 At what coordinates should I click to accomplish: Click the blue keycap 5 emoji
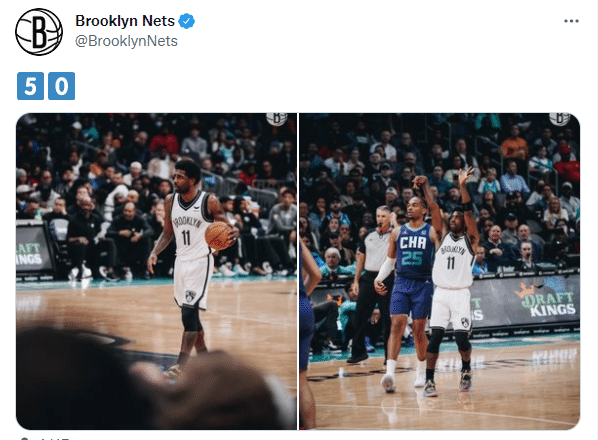click(31, 86)
